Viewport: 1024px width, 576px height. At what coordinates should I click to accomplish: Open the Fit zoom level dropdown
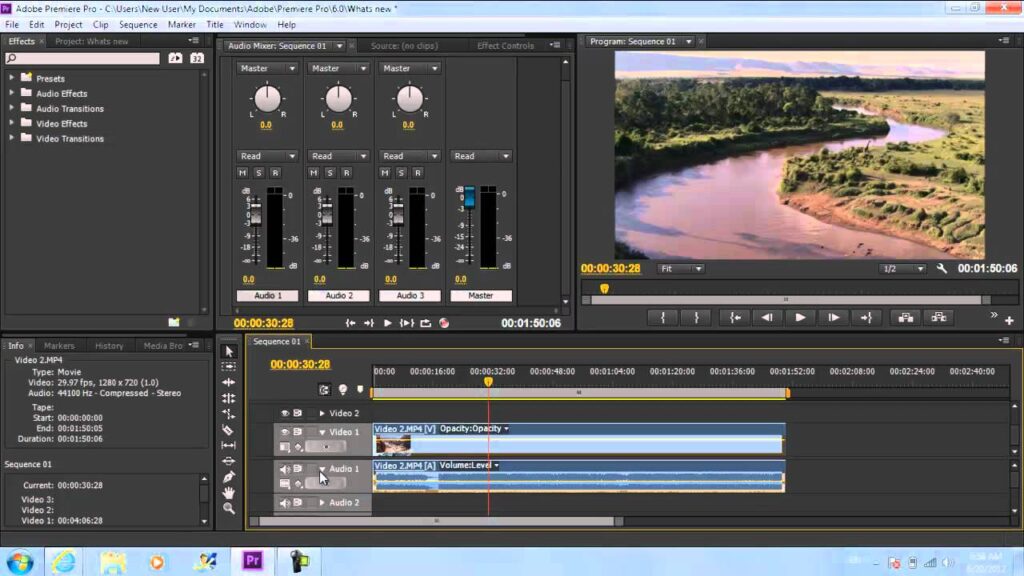pyautogui.click(x=680, y=268)
